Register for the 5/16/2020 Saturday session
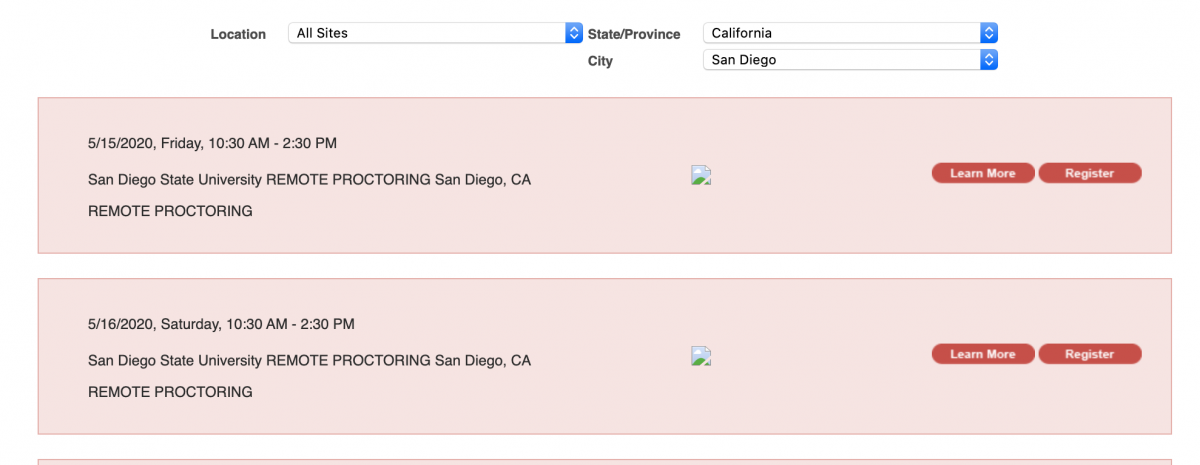The image size is (1200, 465). coord(1090,354)
